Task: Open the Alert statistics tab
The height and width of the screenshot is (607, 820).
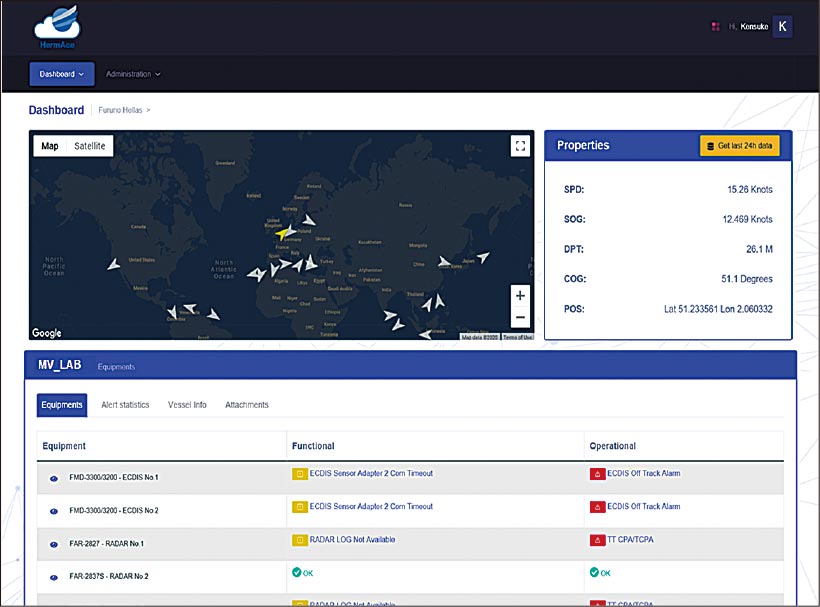Action: 125,405
